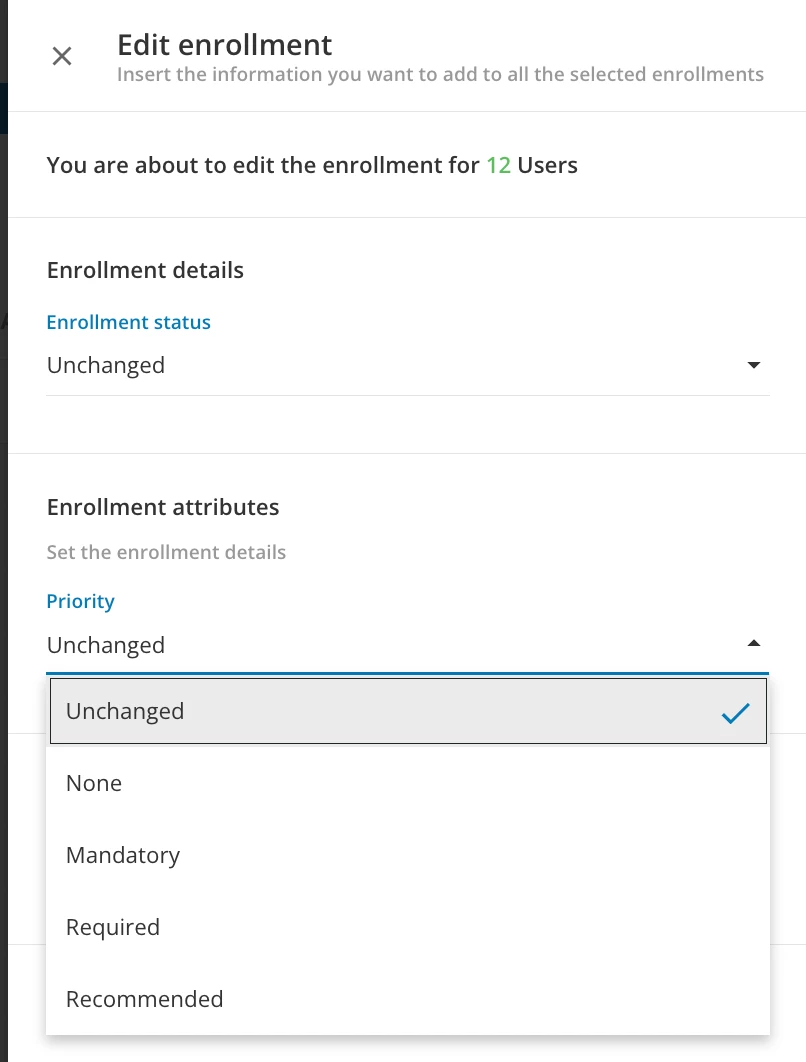Click the You are about to edit message

pyautogui.click(x=263, y=165)
